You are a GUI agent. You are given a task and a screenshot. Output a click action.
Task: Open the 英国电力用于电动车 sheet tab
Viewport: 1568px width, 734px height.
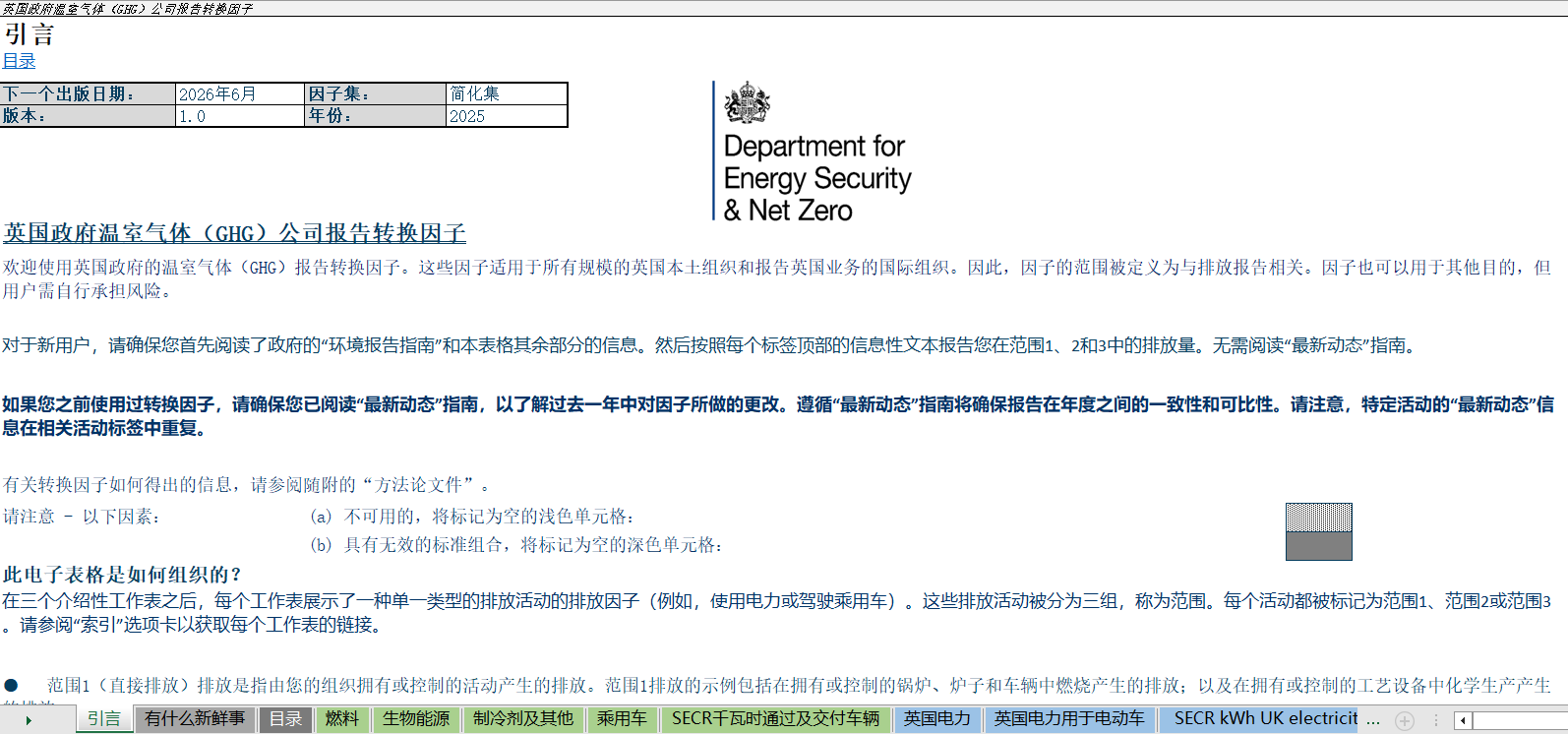(1069, 719)
